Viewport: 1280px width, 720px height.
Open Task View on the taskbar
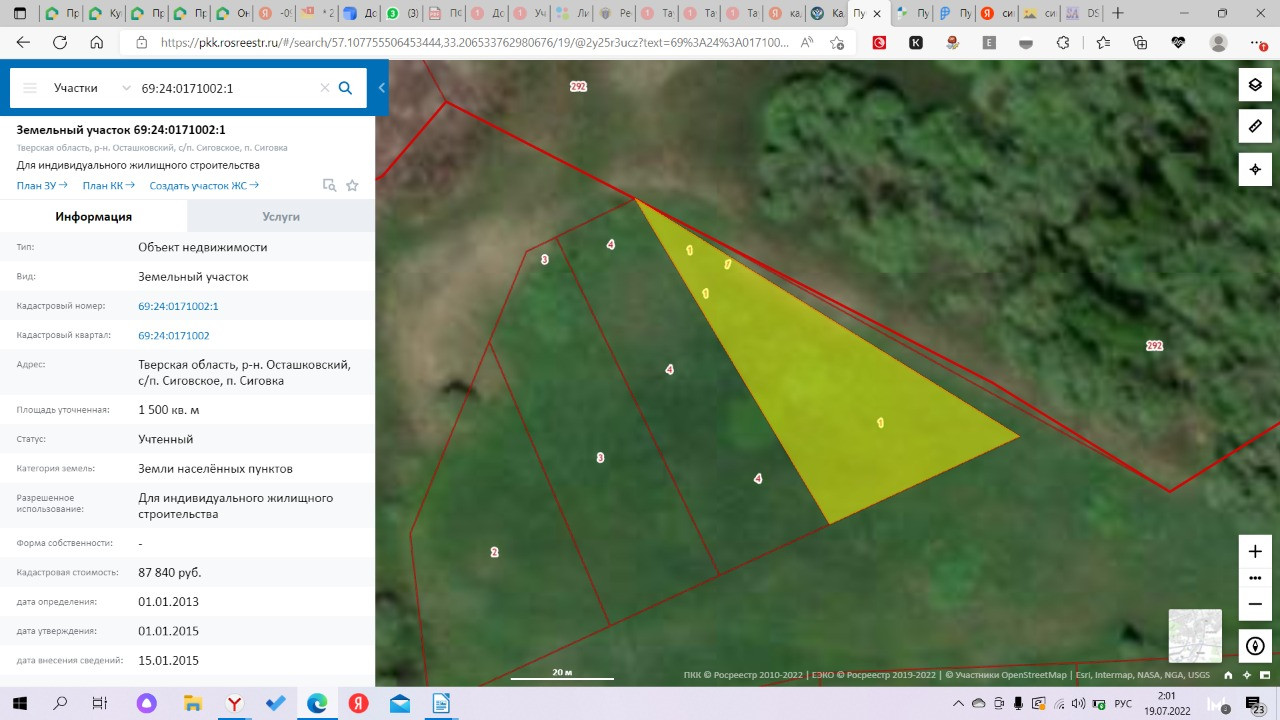(x=99, y=704)
